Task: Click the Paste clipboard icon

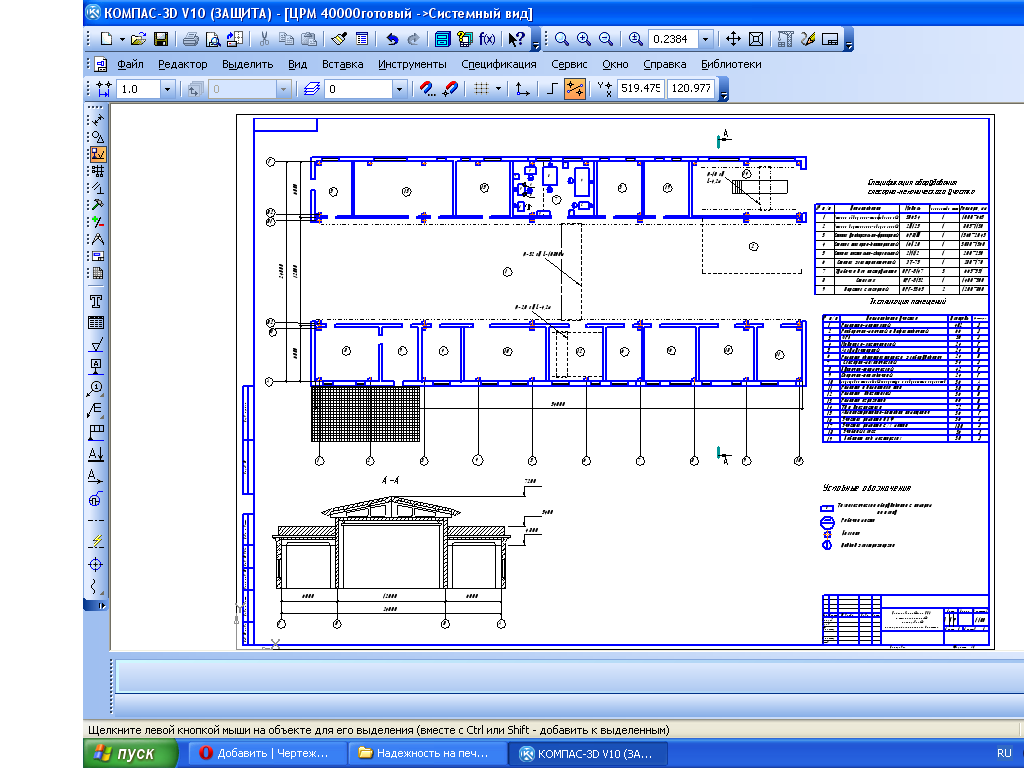Action: 308,39
